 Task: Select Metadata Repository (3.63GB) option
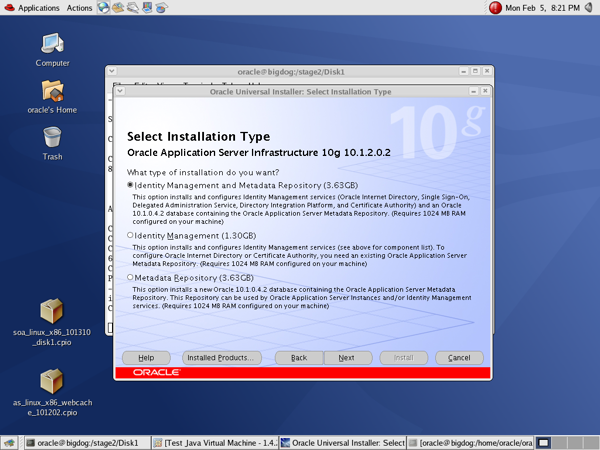tap(130, 277)
